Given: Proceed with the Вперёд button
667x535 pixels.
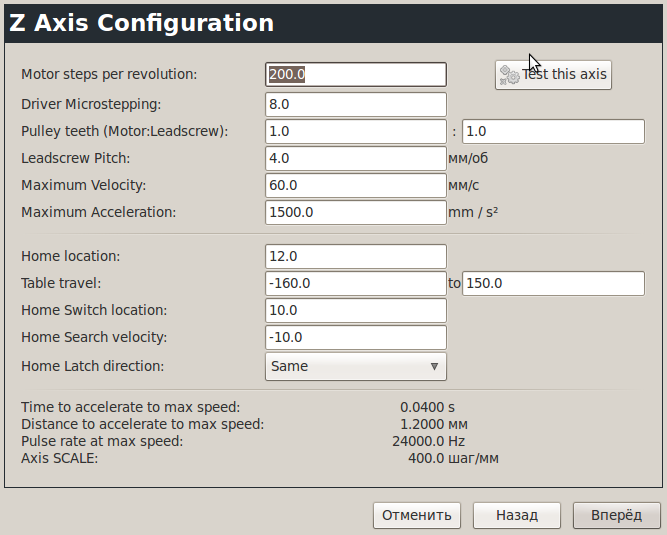Looking at the screenshot, I should coord(616,515).
